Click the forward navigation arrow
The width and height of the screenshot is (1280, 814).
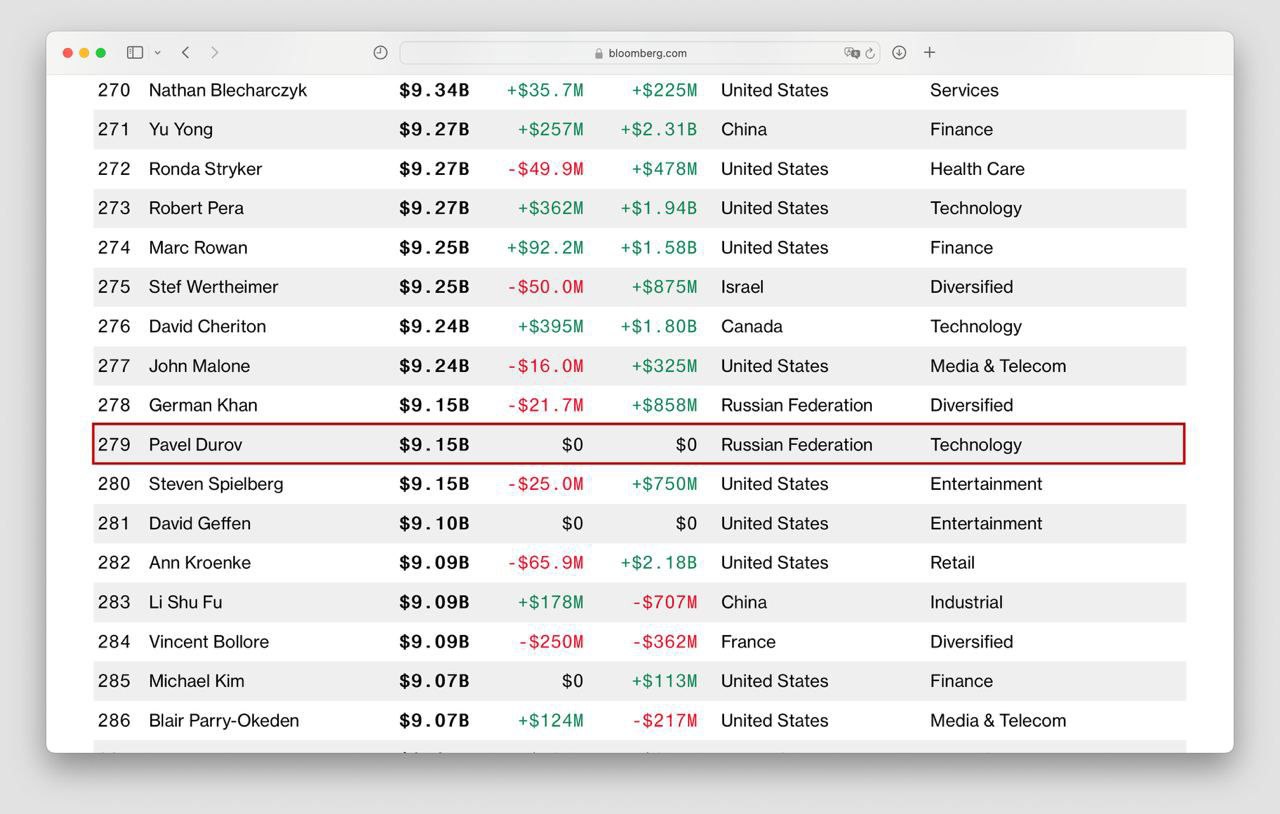pyautogui.click(x=214, y=52)
